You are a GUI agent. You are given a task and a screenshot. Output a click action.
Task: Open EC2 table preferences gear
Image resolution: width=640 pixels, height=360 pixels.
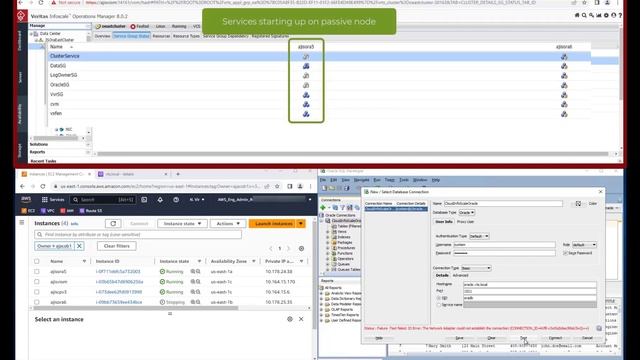point(301,249)
